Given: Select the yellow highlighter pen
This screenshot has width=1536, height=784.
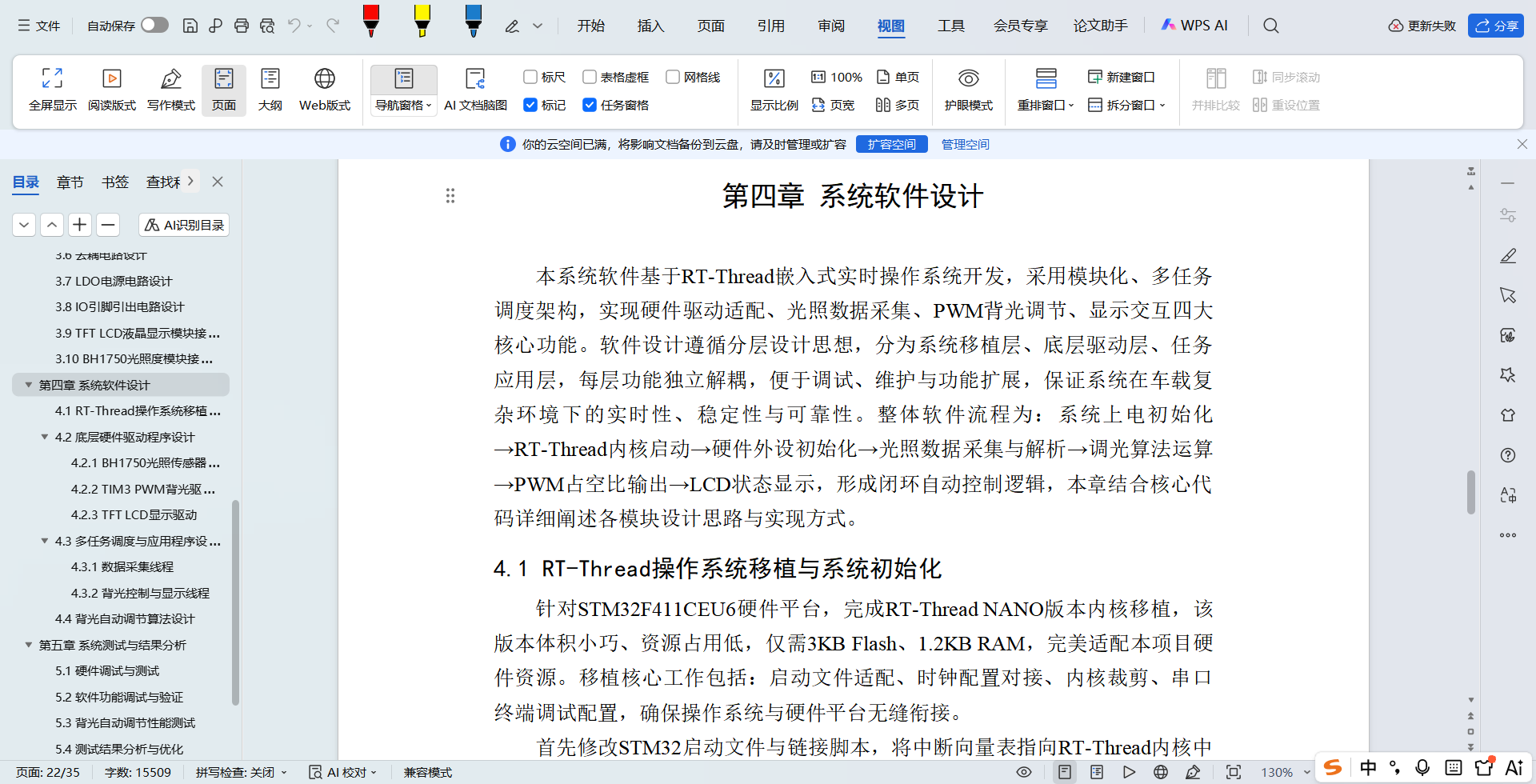Looking at the screenshot, I should click(422, 21).
